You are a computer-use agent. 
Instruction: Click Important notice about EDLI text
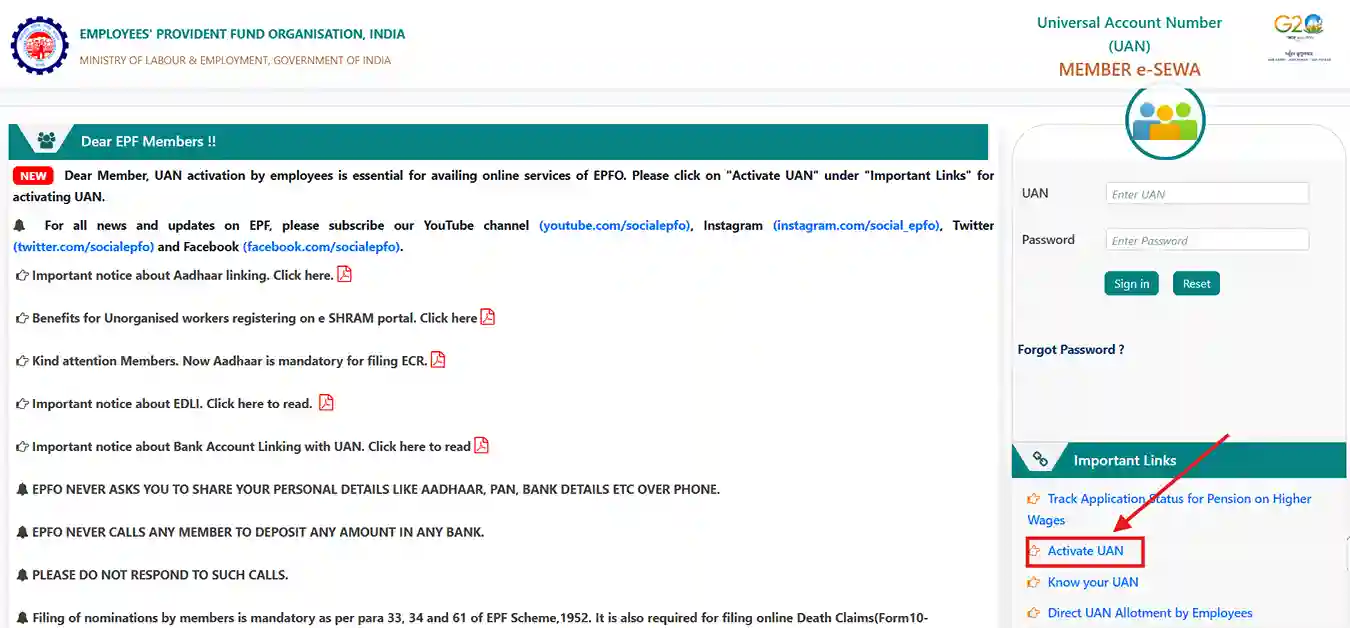pos(172,404)
